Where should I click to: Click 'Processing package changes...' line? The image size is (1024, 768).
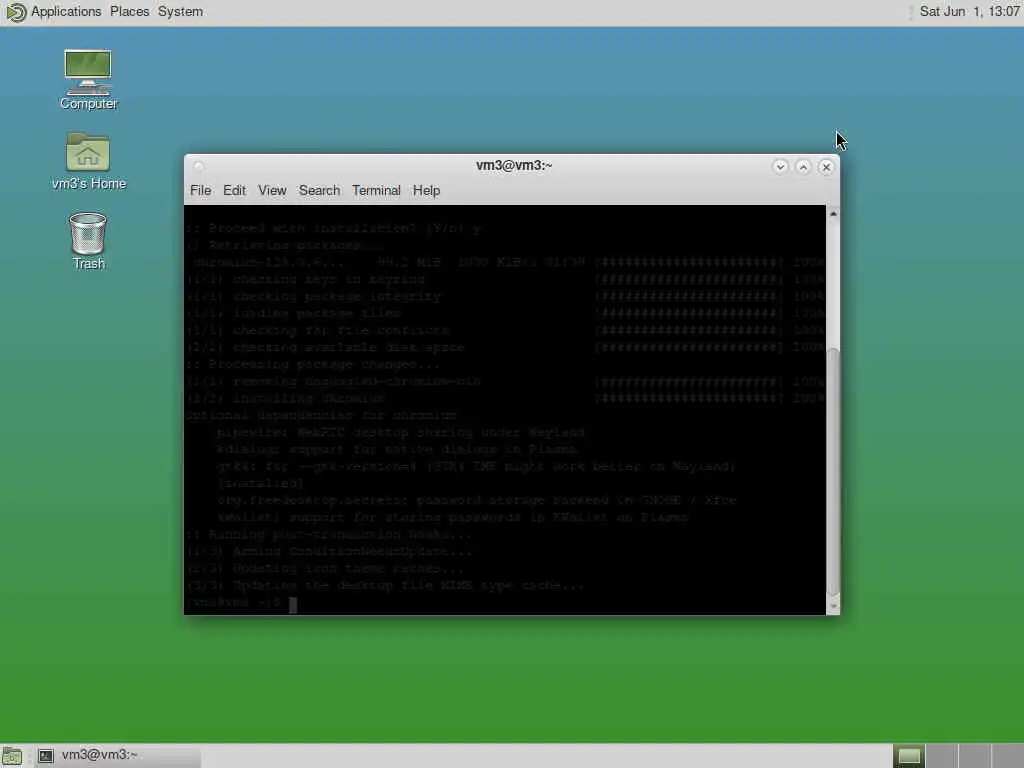tap(313, 364)
